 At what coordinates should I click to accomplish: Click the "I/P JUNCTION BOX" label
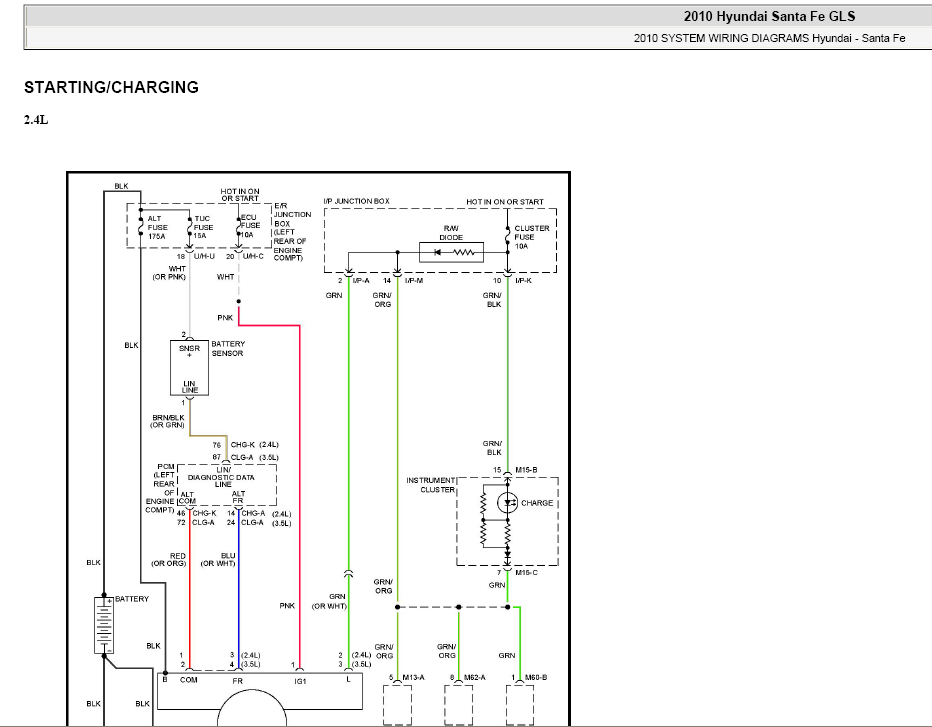(357, 202)
